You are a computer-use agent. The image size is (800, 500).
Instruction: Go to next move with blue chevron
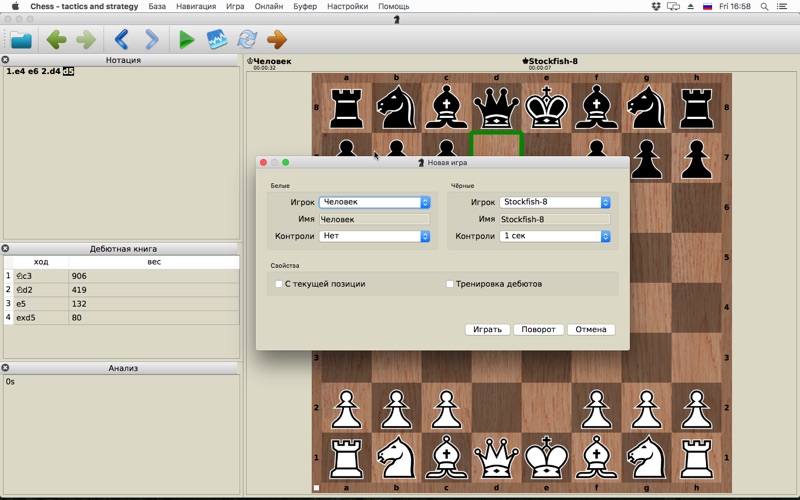152,40
